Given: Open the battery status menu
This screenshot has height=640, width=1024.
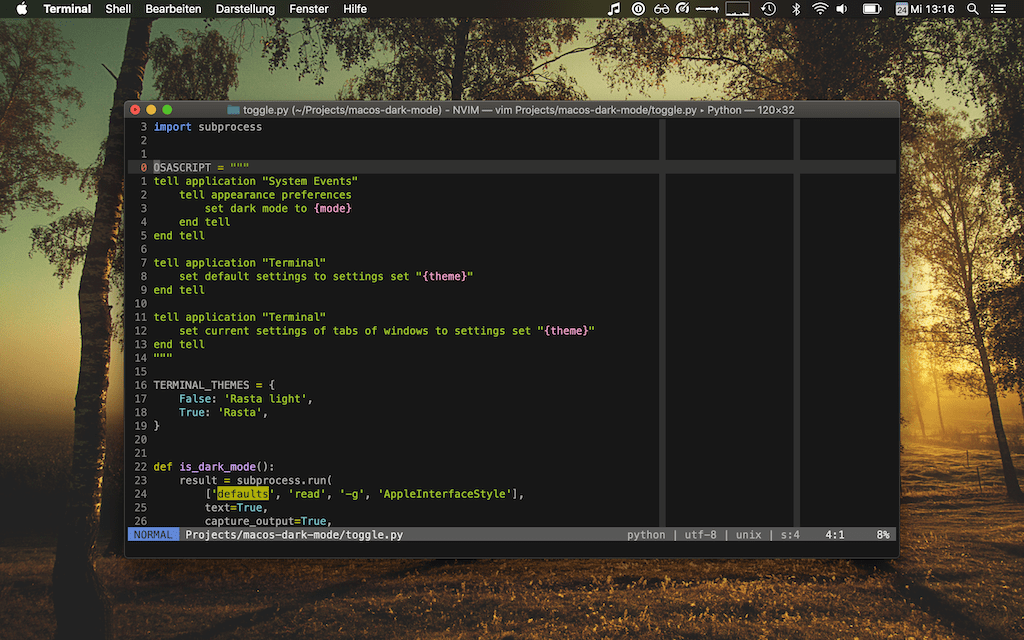Looking at the screenshot, I should 872,8.
